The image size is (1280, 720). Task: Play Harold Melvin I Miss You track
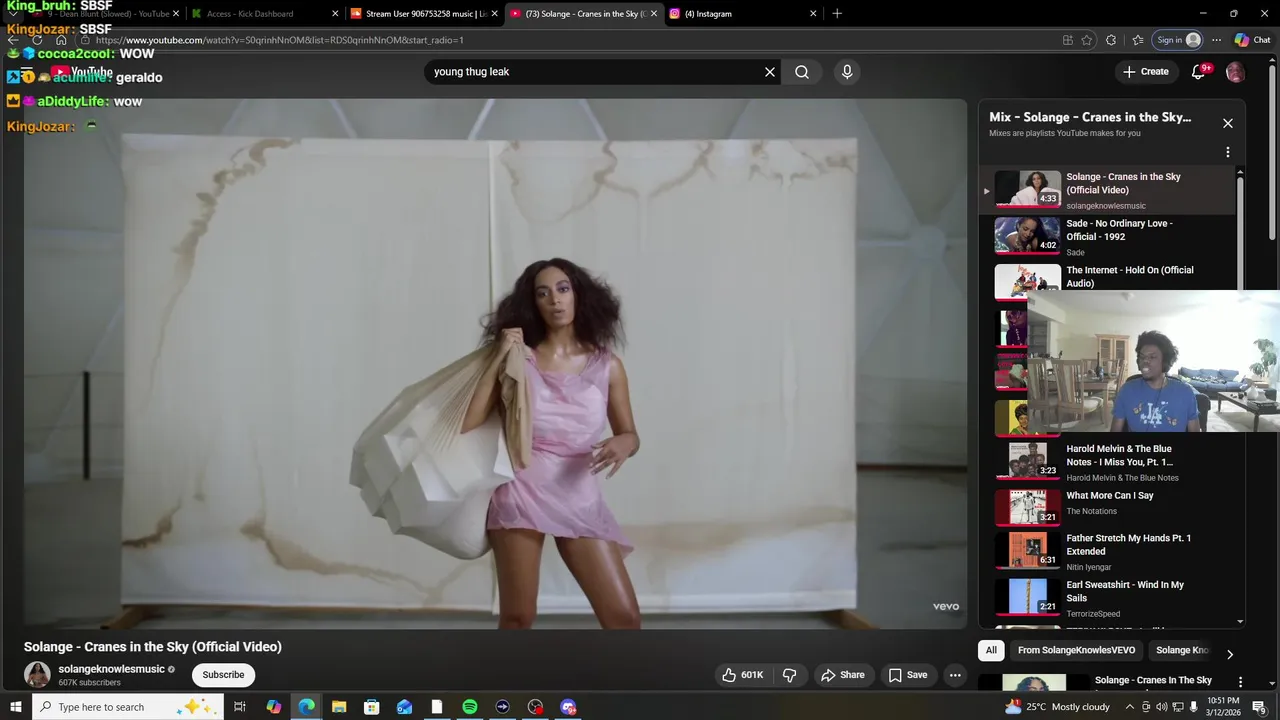[1108, 463]
